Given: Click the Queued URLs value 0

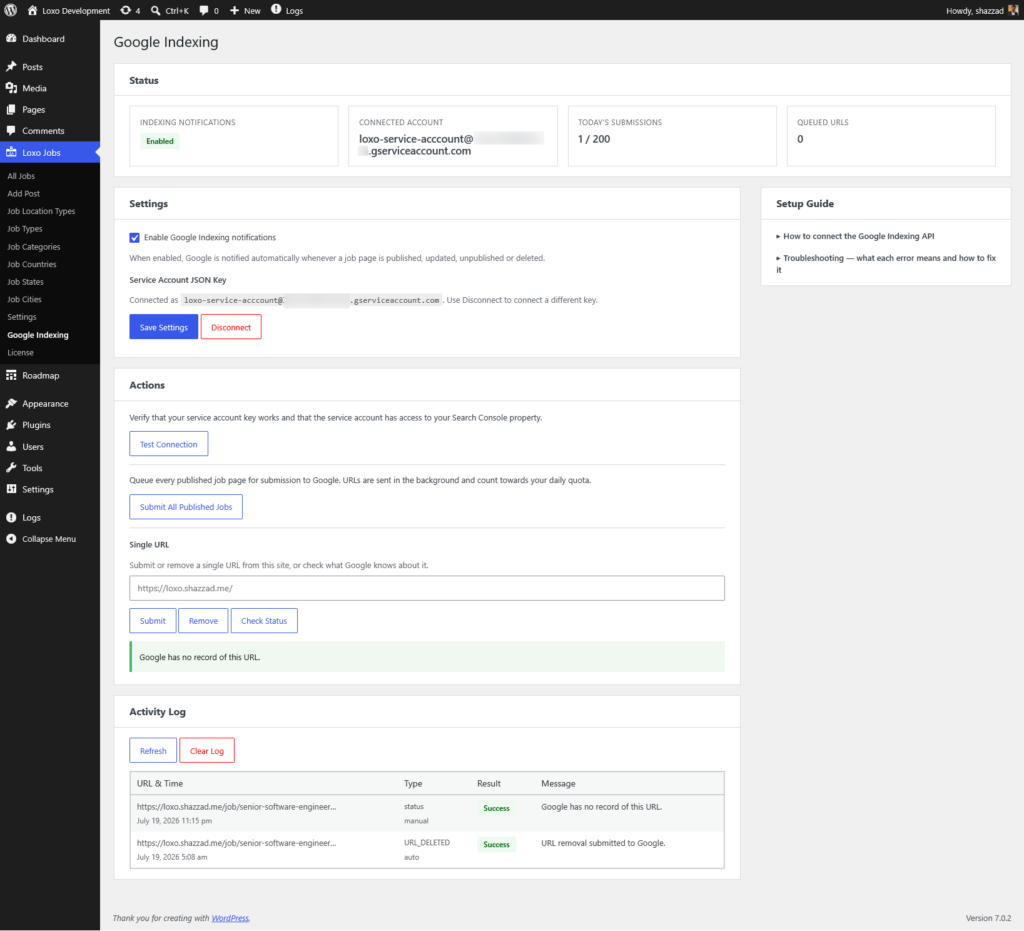Looking at the screenshot, I should tap(800, 139).
